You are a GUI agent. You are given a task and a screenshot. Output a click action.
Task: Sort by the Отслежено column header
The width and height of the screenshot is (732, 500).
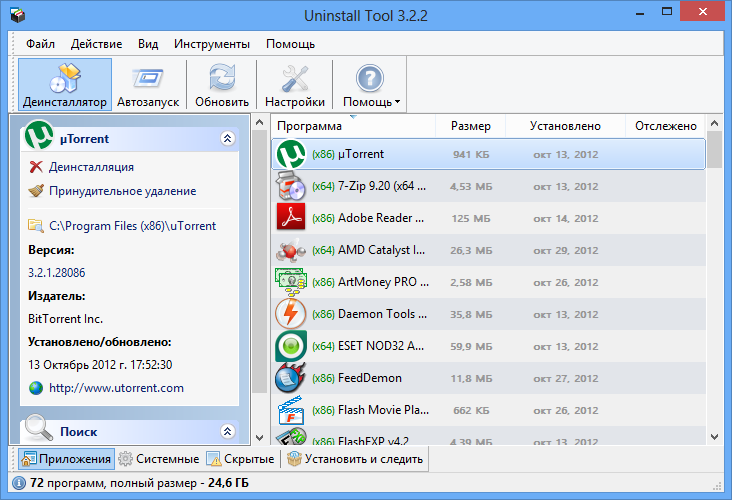(x=666, y=126)
